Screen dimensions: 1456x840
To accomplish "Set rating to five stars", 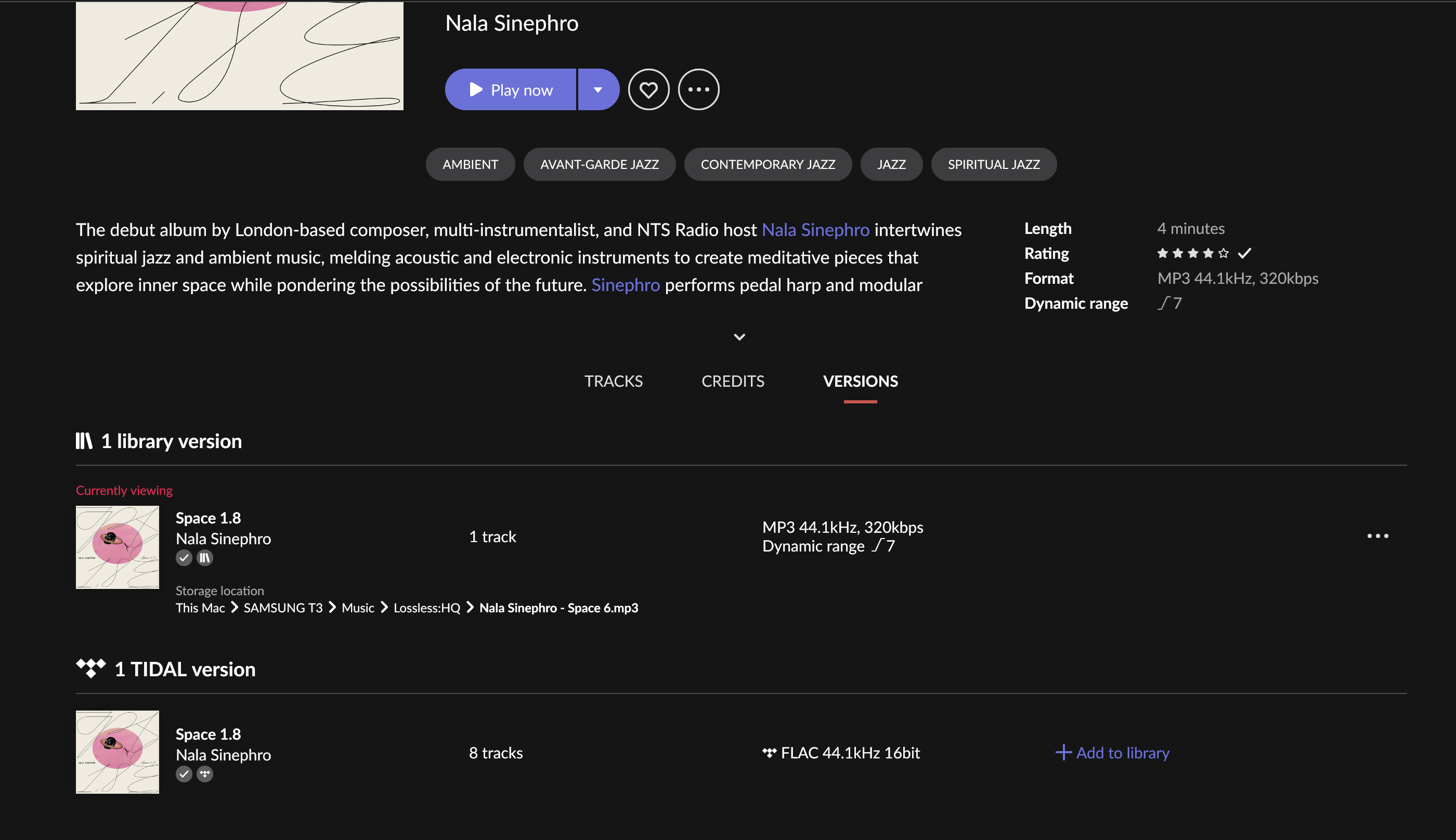I will click(1223, 253).
